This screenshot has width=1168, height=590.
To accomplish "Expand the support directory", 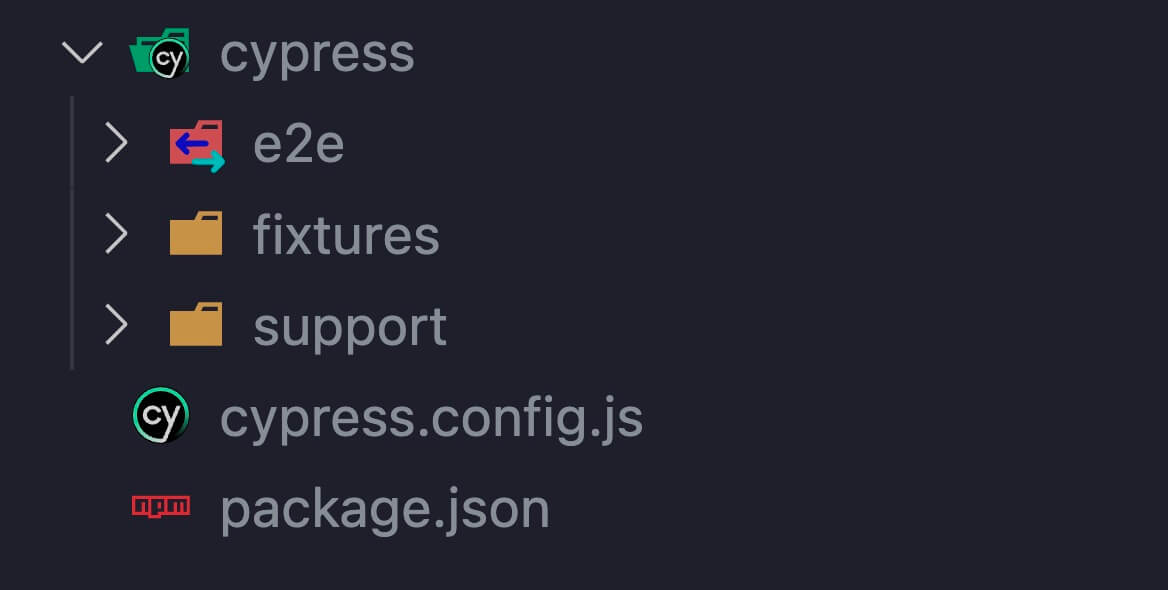I will click(x=117, y=325).
